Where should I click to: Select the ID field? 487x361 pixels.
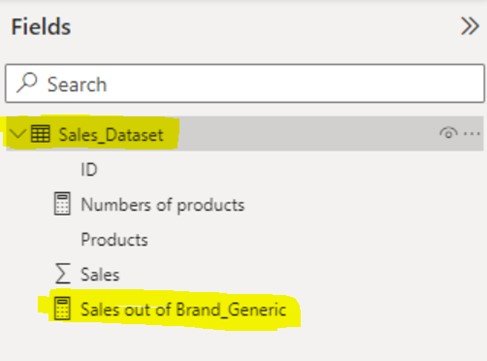[x=89, y=169]
